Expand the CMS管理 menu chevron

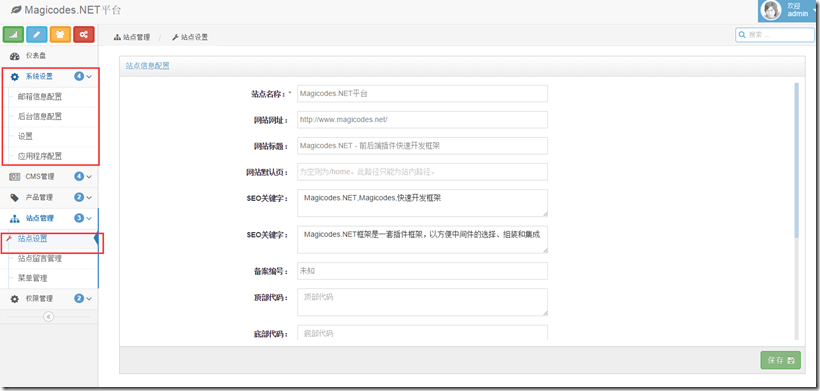click(89, 177)
